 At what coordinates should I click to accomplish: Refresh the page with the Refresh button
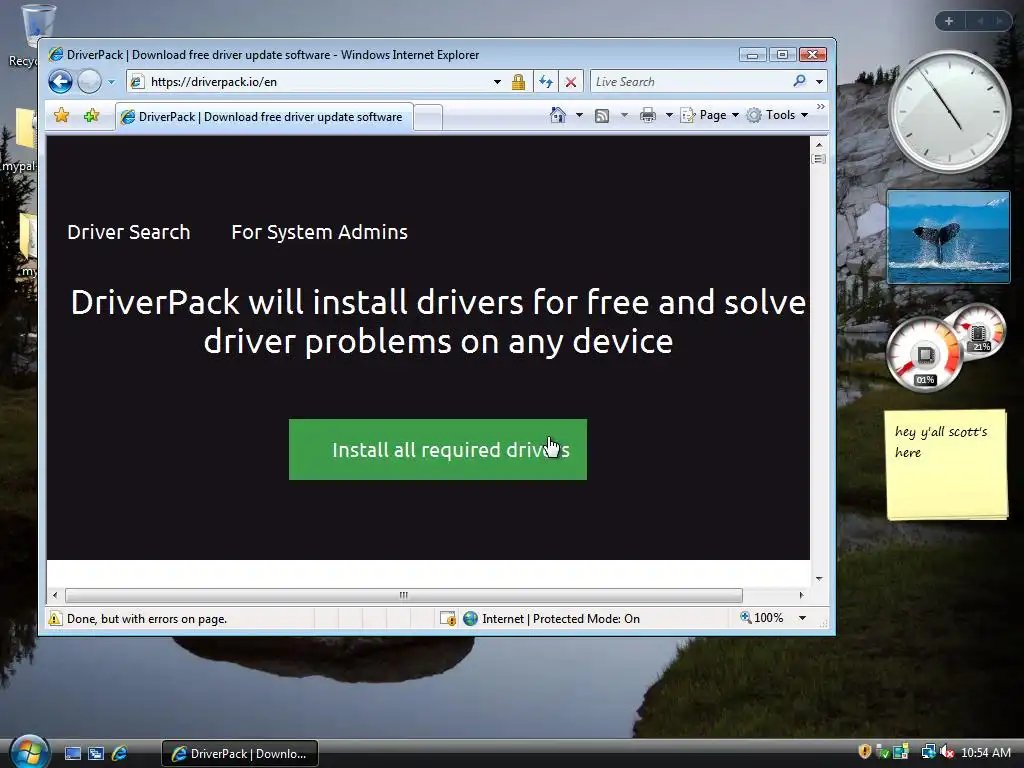click(x=546, y=82)
